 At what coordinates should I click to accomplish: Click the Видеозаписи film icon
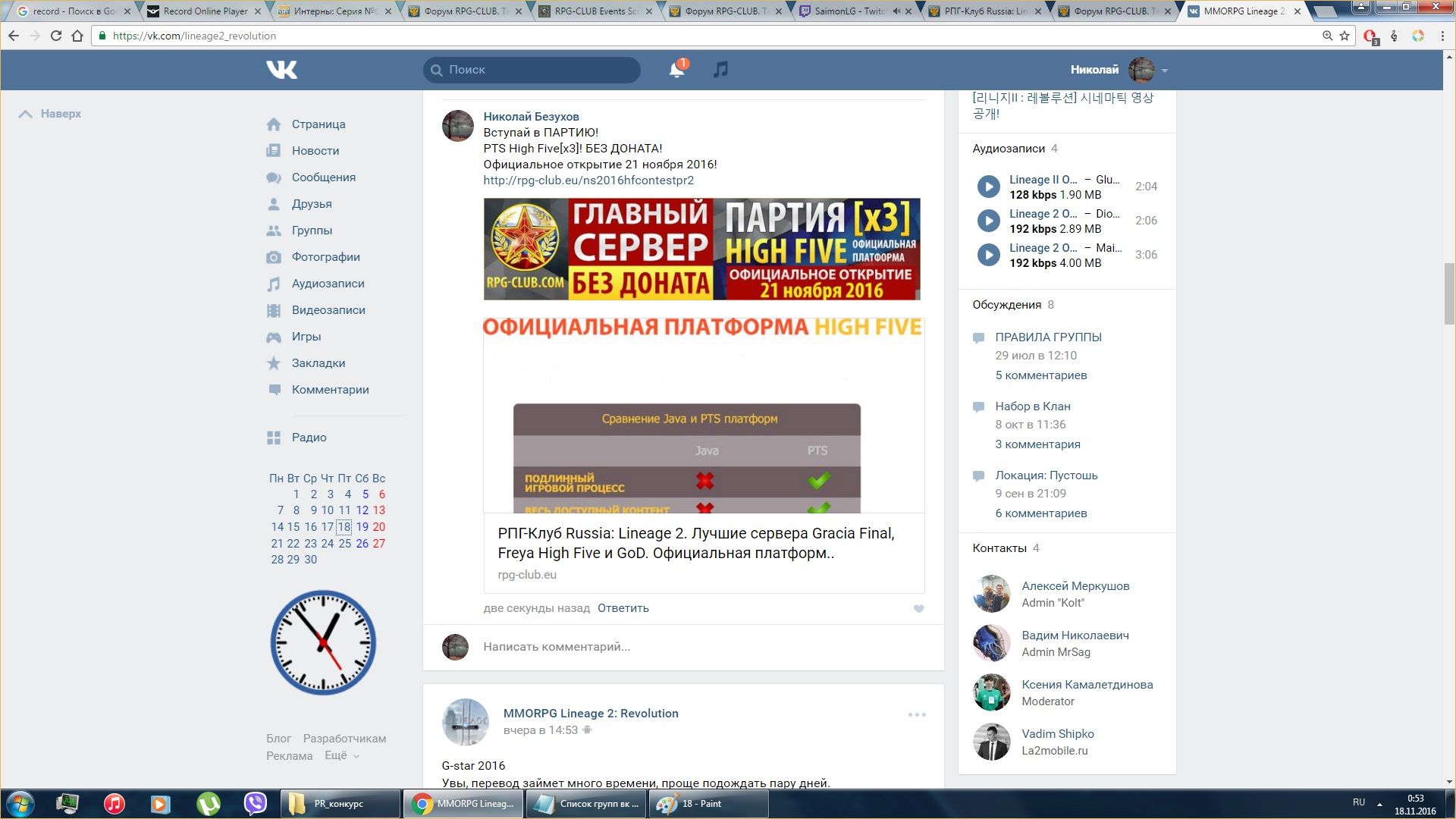(274, 310)
